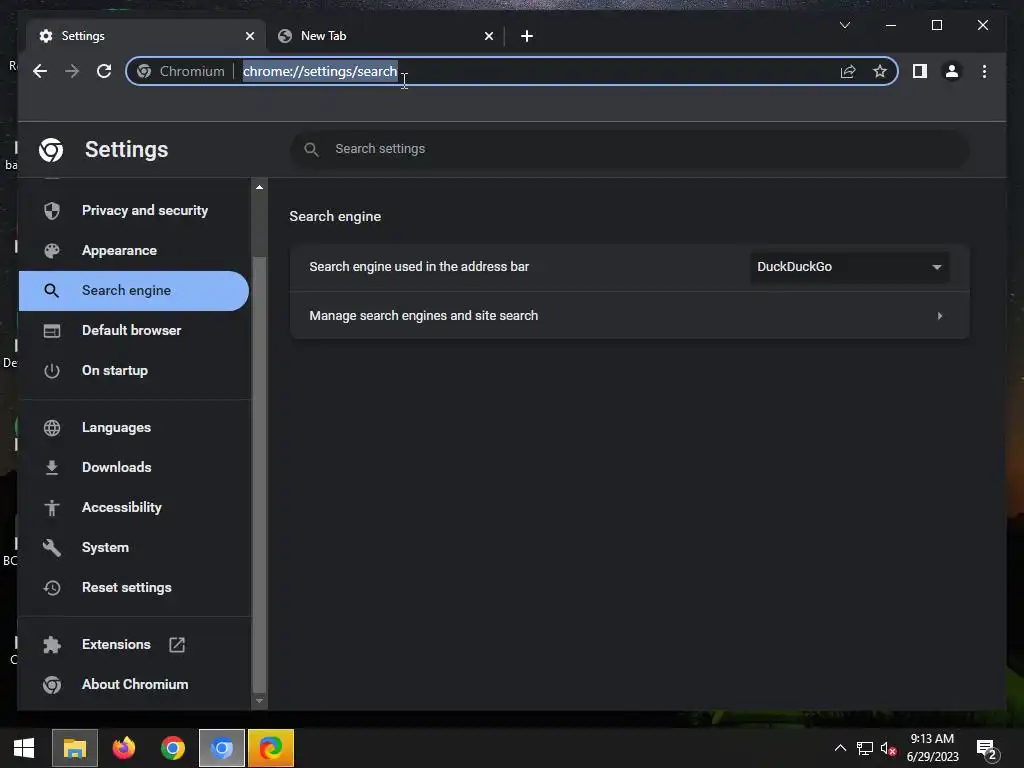Click the magnifier icon in Search settings
Screen dimensions: 1024x768
click(x=312, y=149)
